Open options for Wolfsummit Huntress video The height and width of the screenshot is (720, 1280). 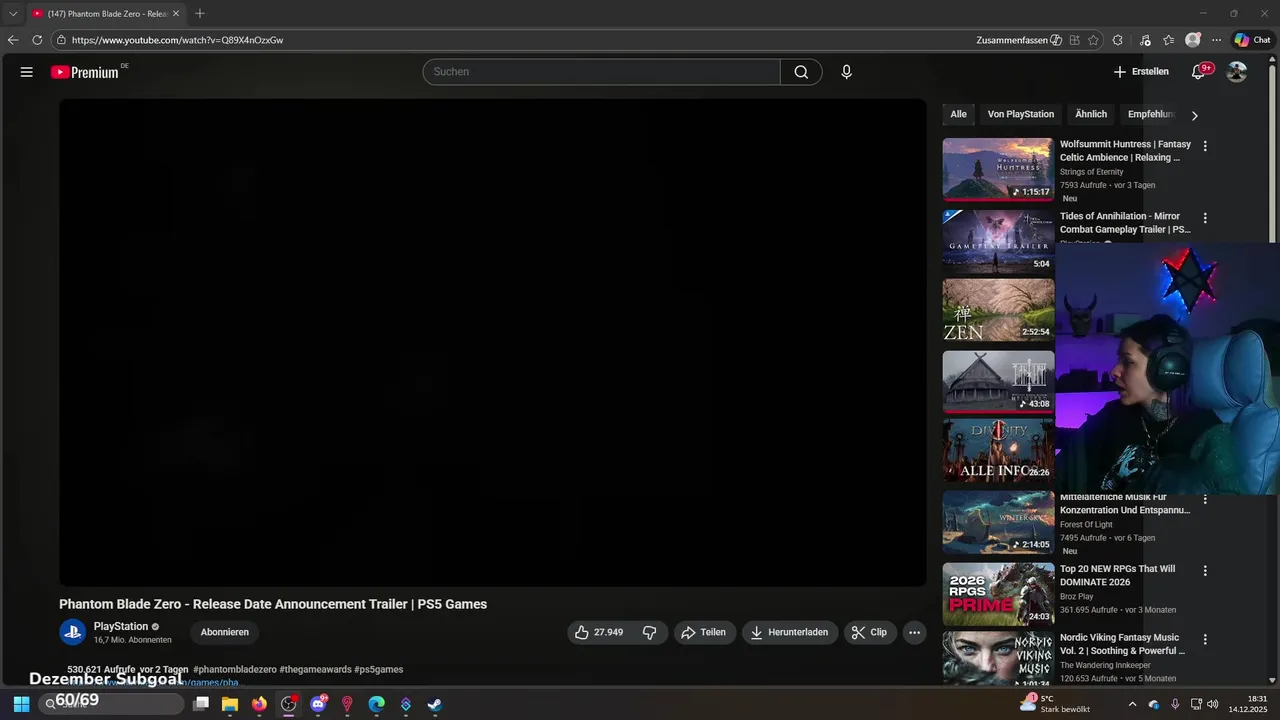pos(1205,146)
